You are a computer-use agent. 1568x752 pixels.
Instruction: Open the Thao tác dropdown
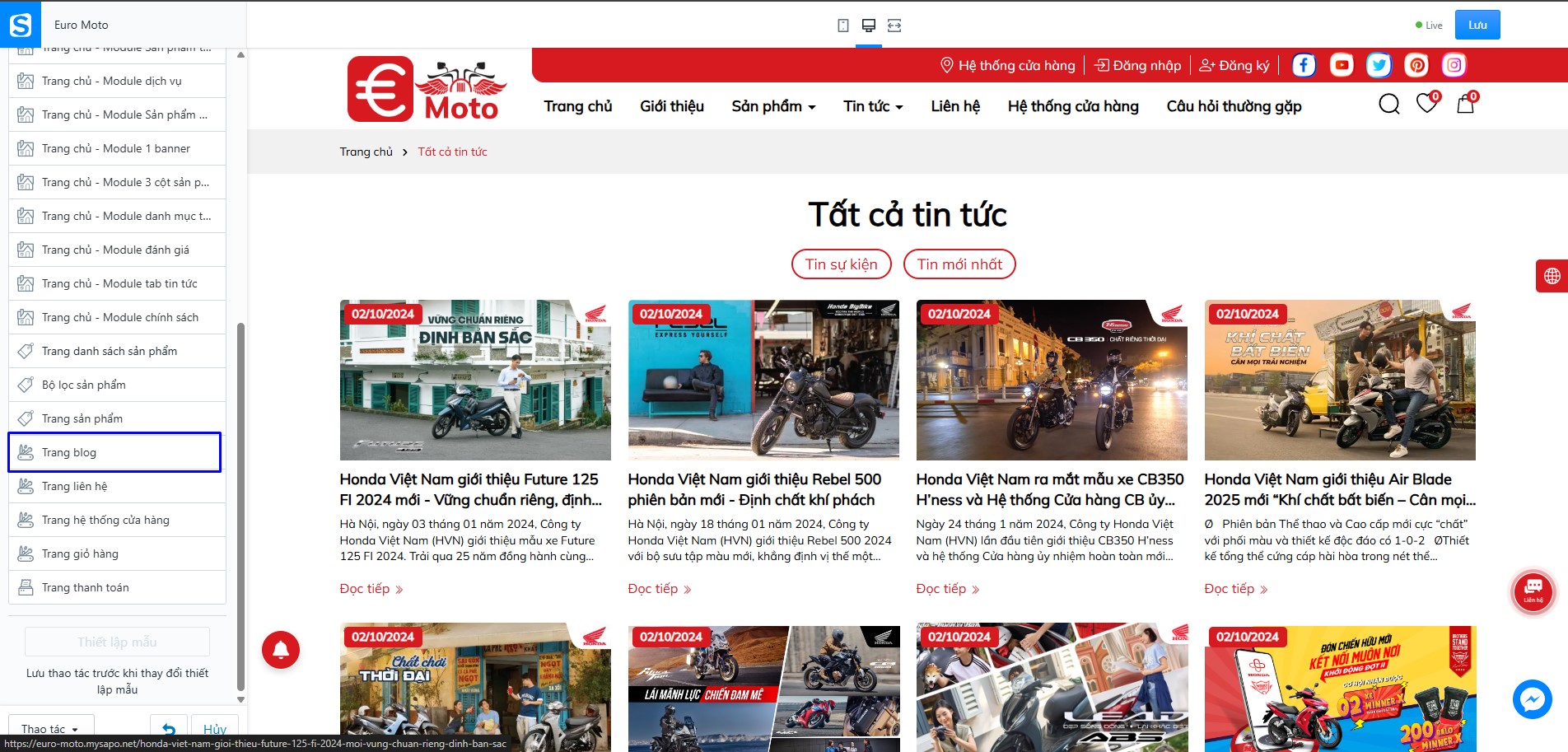(51, 729)
